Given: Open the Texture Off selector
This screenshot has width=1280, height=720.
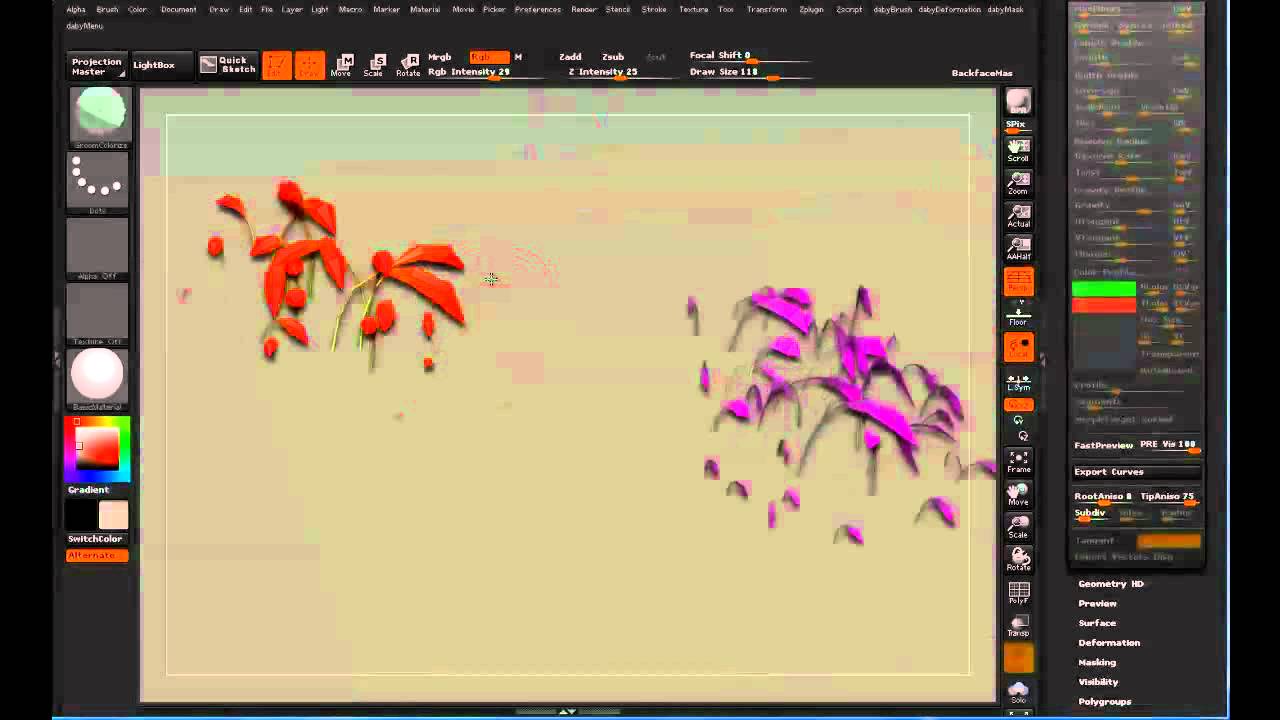Looking at the screenshot, I should (98, 314).
